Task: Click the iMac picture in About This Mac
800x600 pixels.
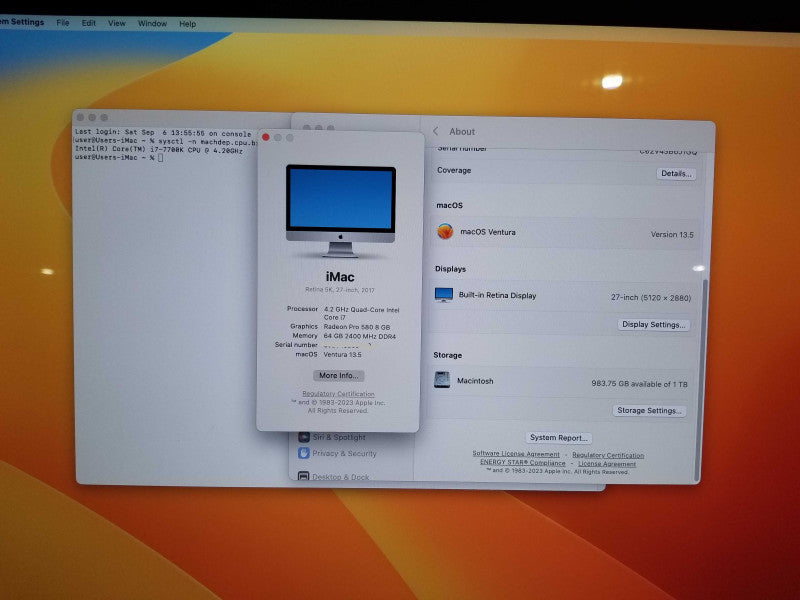Action: (340, 210)
